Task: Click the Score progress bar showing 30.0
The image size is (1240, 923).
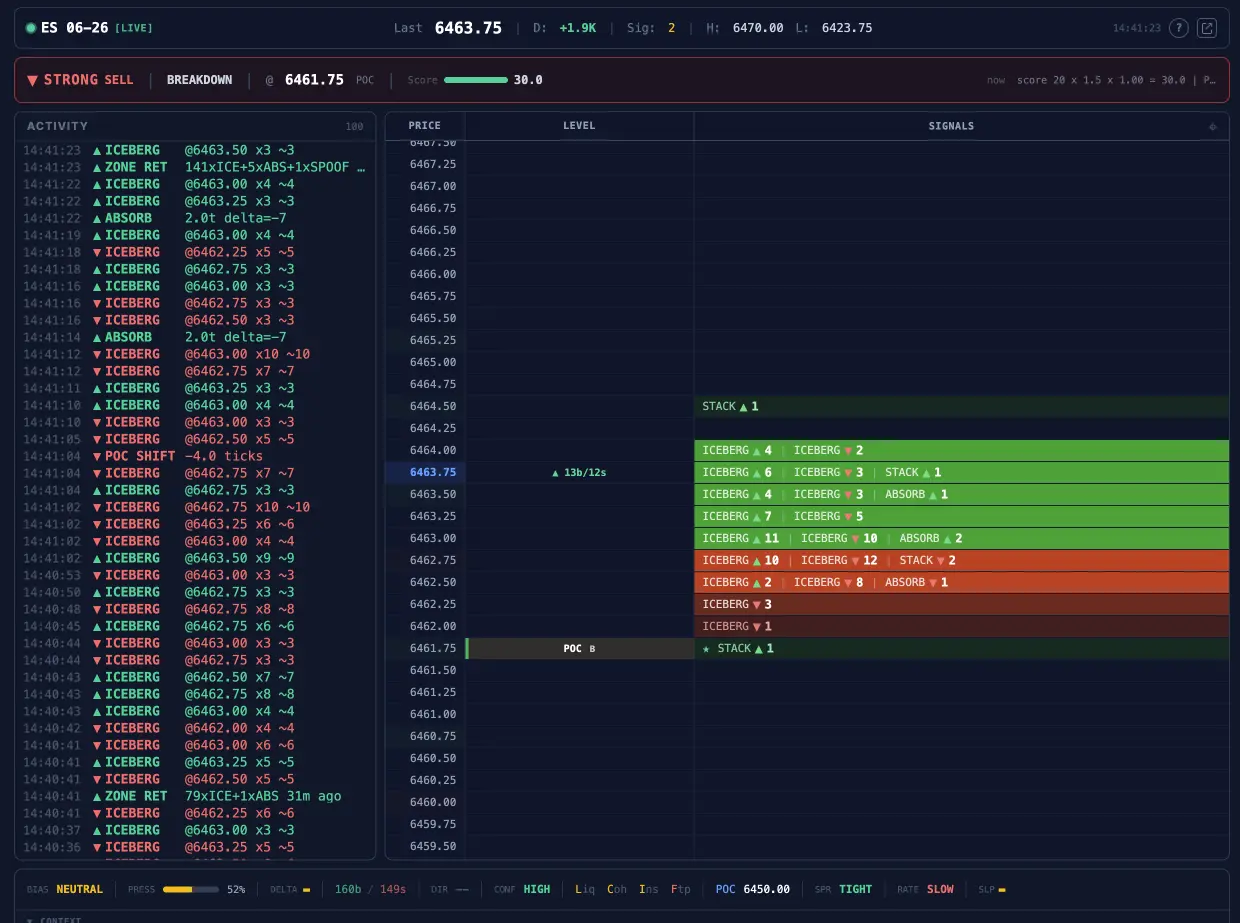Action: click(x=476, y=80)
